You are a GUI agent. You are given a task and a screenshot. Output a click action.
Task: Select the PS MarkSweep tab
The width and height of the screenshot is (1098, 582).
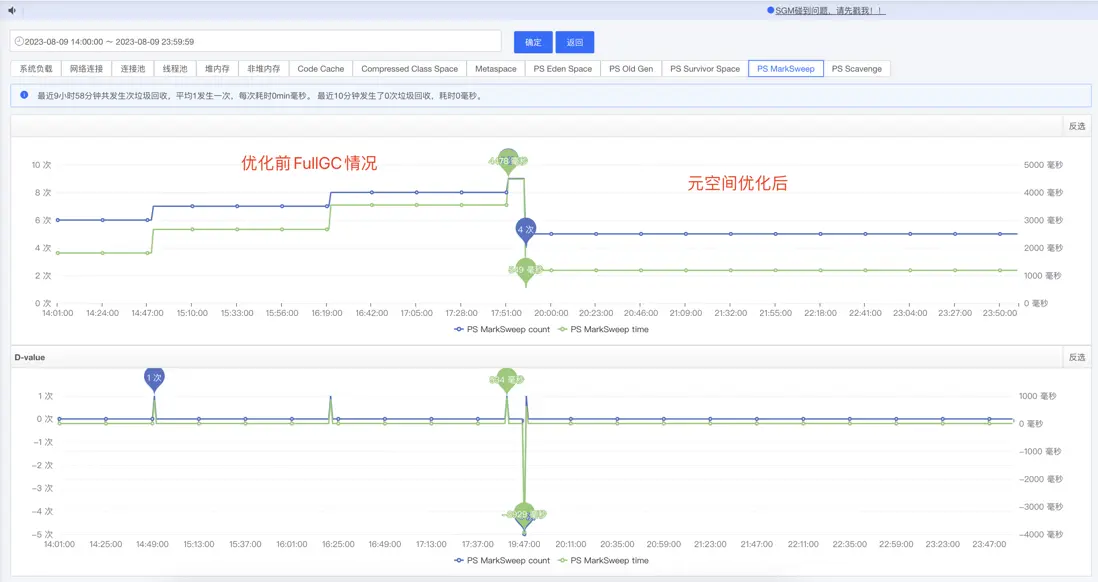786,69
